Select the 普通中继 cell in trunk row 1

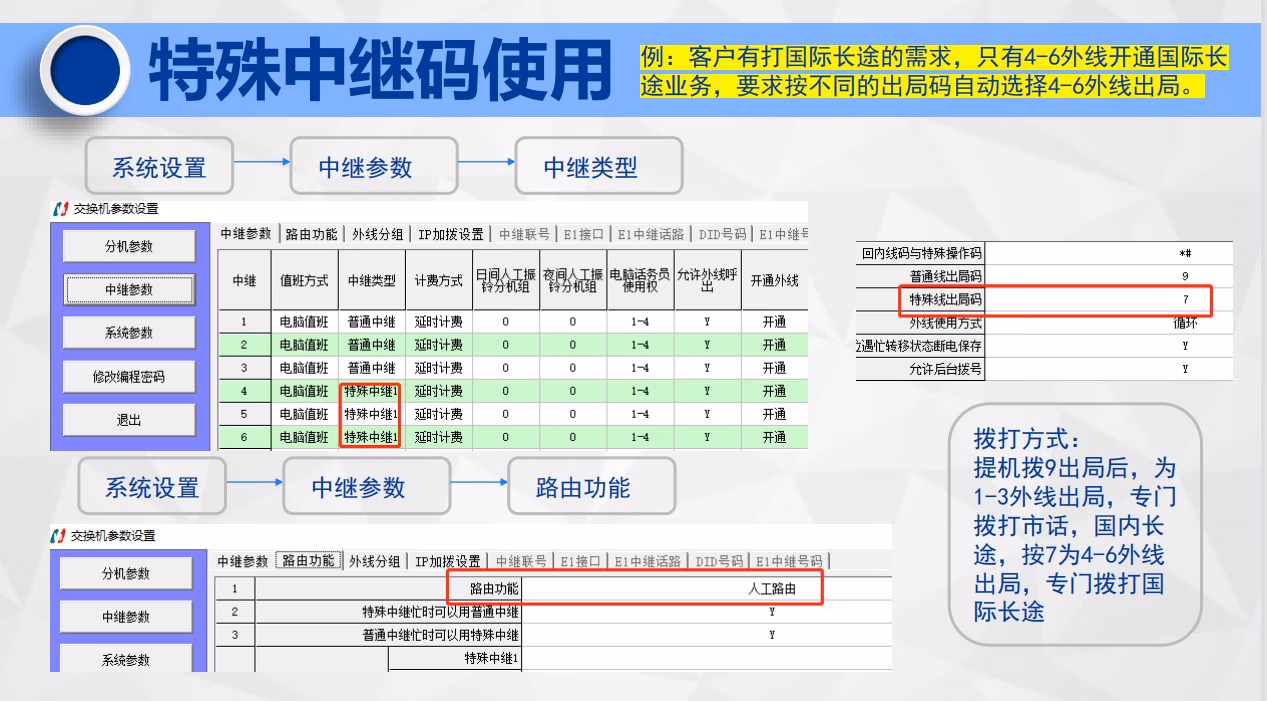(x=371, y=322)
